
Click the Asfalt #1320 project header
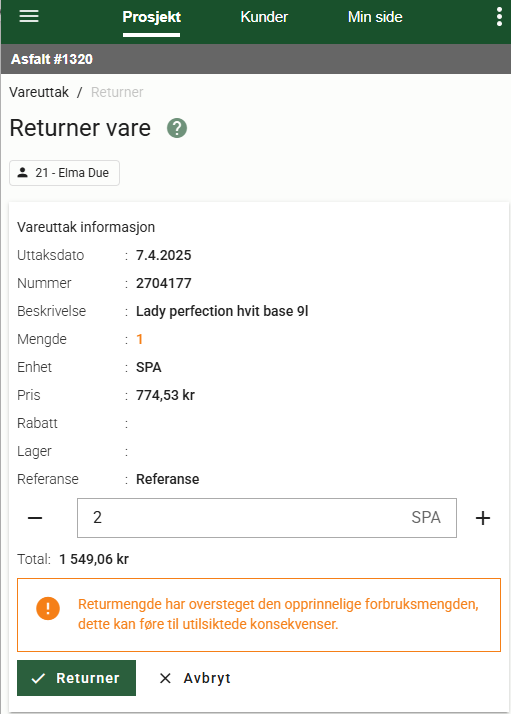click(52, 59)
